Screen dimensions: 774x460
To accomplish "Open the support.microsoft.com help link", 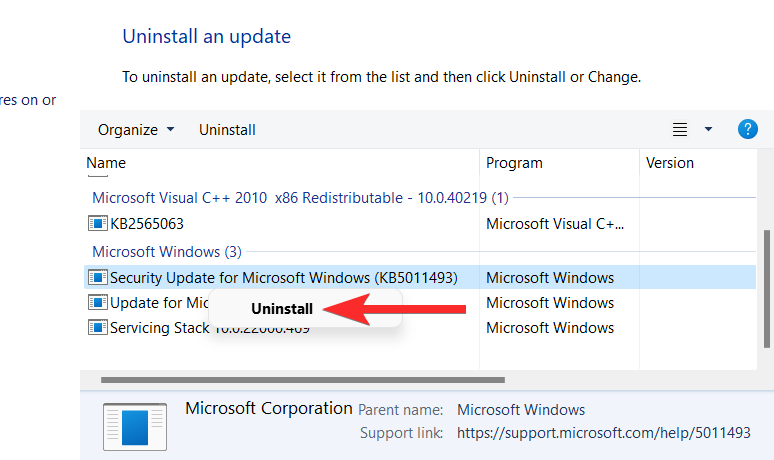I will click(603, 433).
